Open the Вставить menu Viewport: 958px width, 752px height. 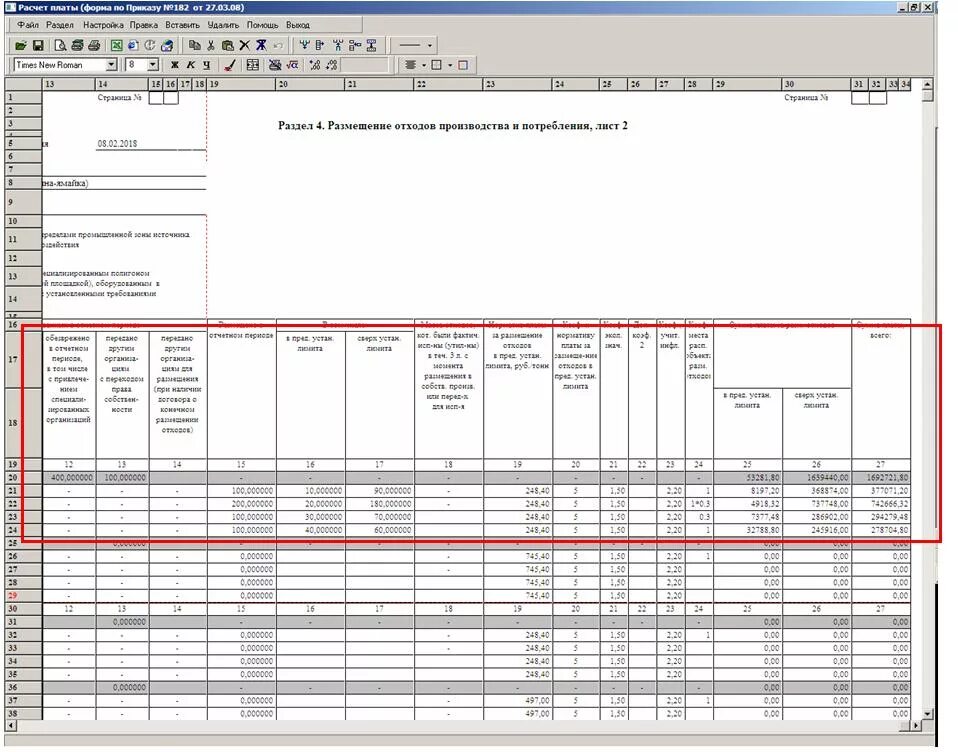click(182, 25)
